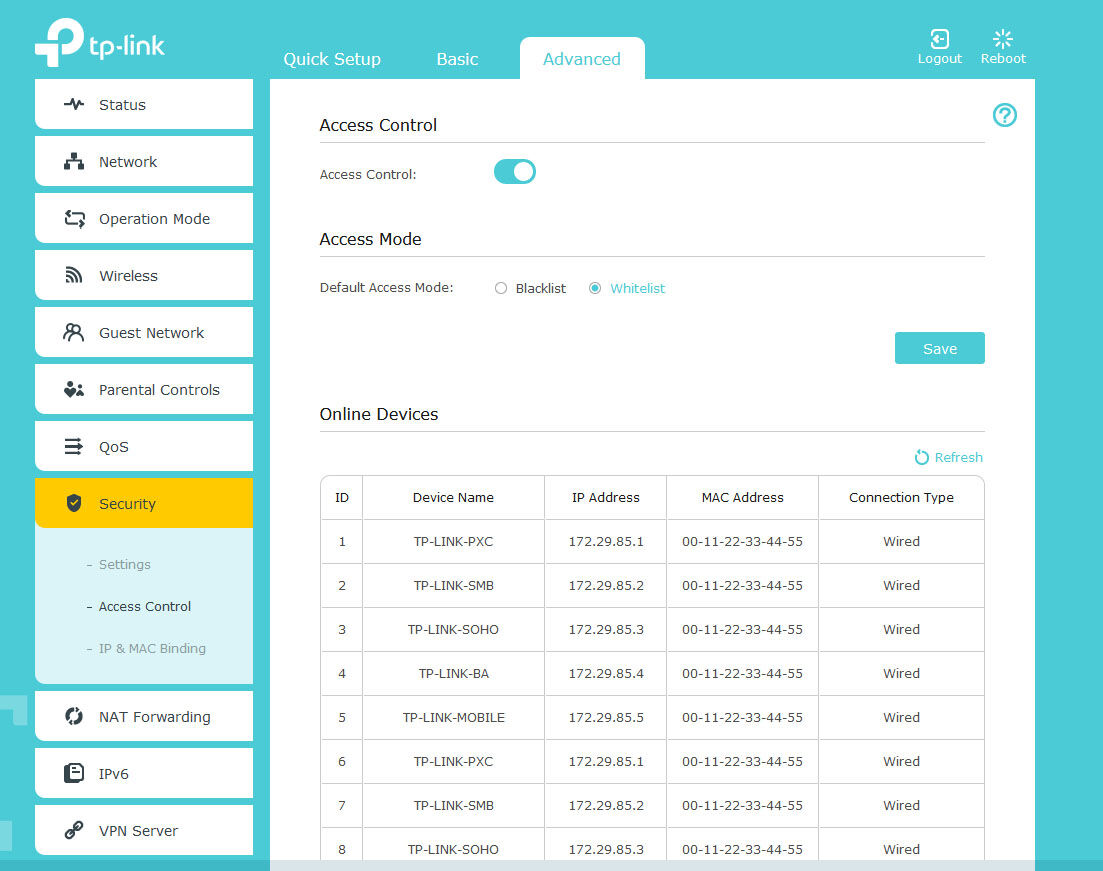This screenshot has width=1103, height=871.
Task: Select row 3 device TP-LINK-SOHO
Action: tap(453, 630)
